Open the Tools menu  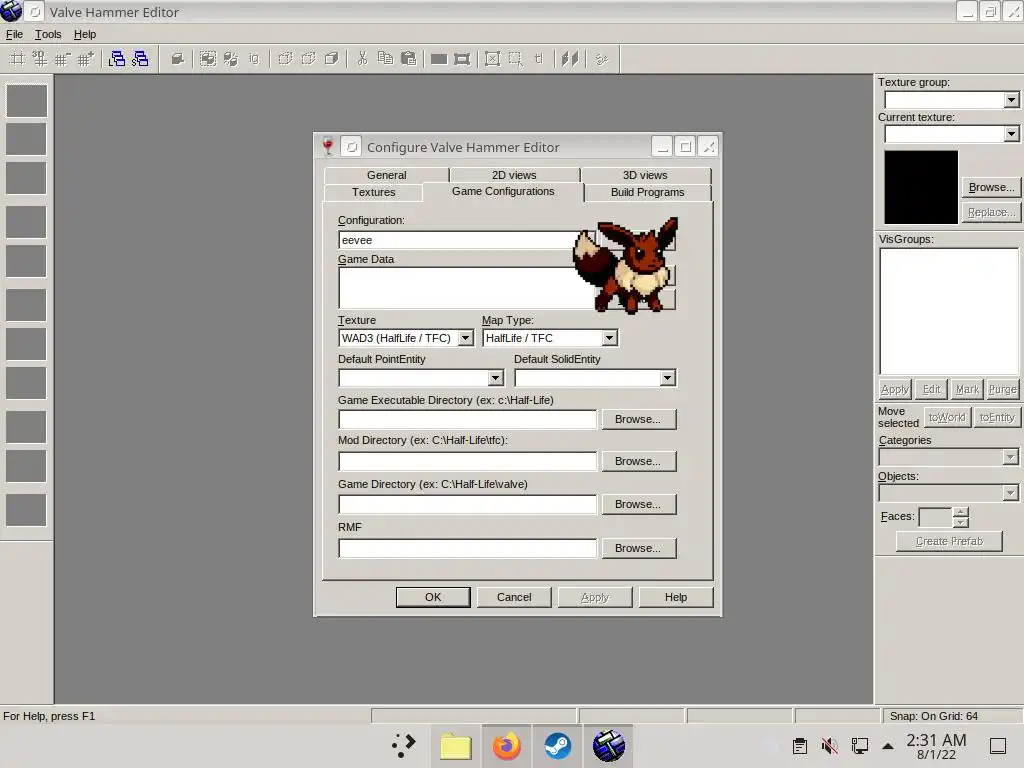48,34
